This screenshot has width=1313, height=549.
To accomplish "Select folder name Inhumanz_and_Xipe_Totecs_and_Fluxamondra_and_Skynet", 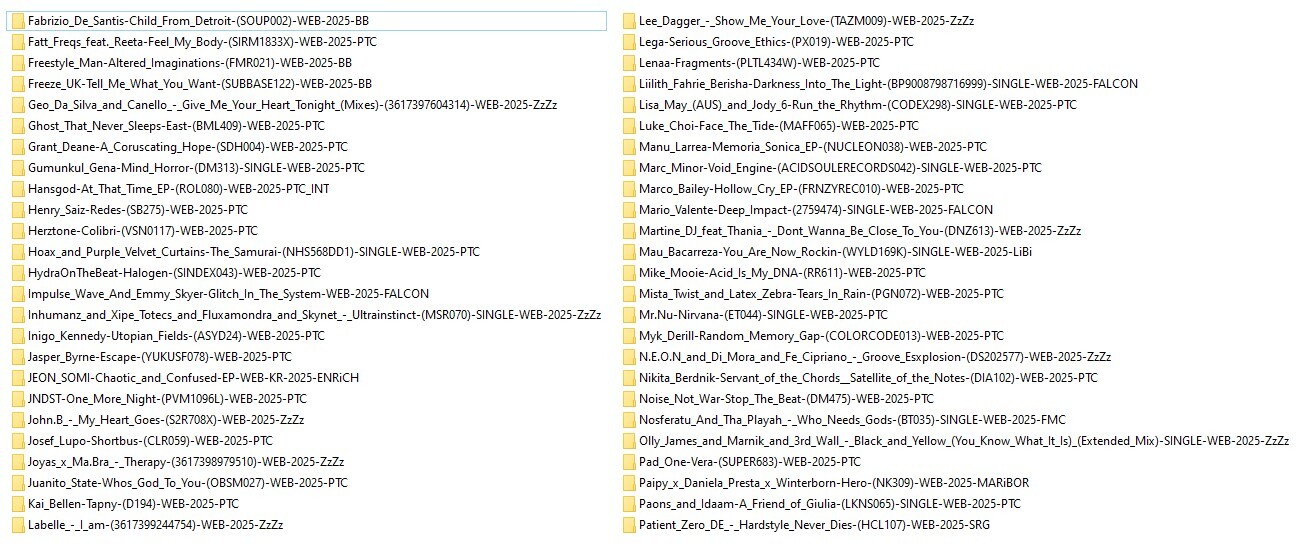I will pos(314,315).
